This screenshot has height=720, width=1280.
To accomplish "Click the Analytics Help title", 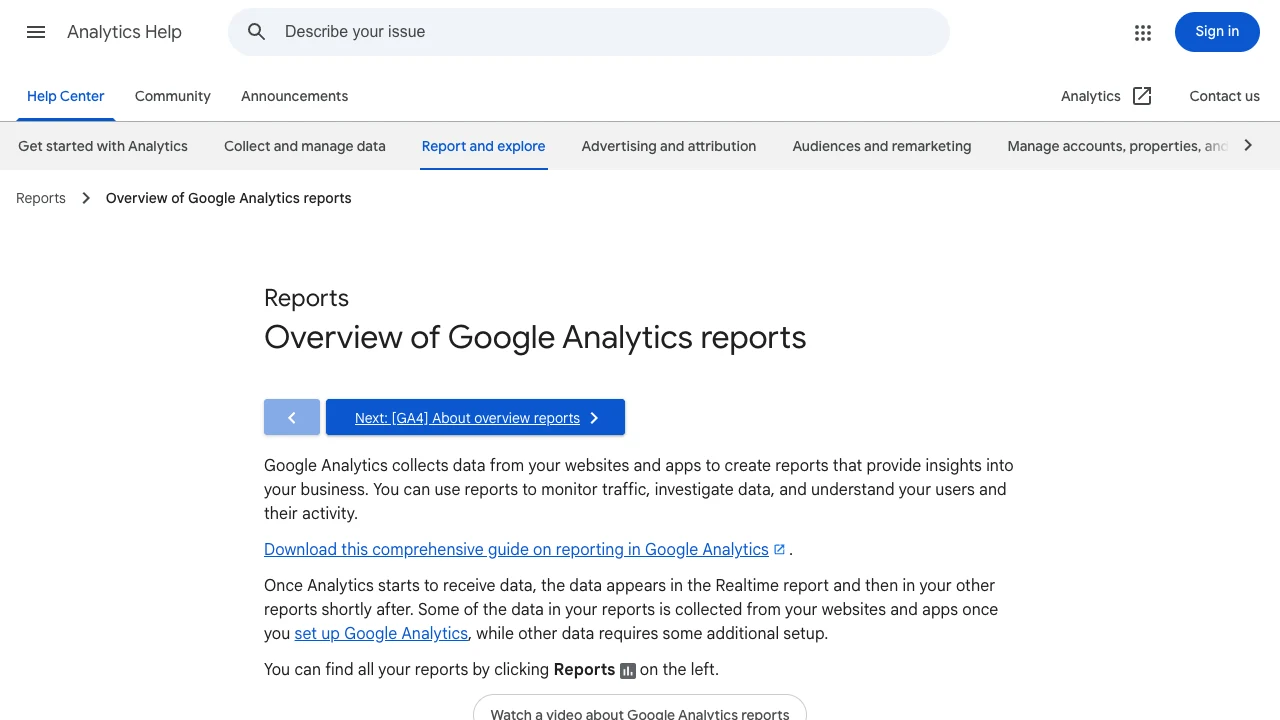I will click(125, 32).
